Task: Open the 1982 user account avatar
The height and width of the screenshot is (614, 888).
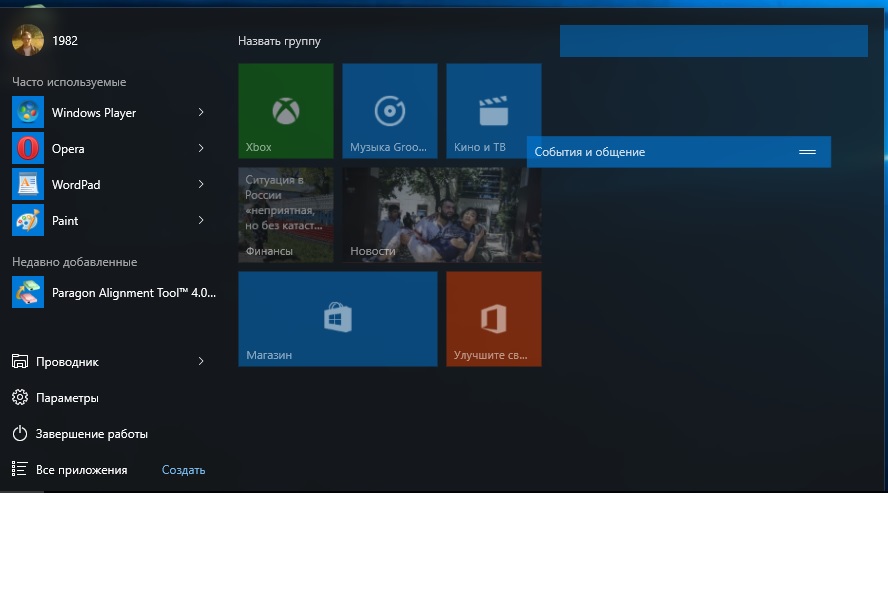Action: pyautogui.click(x=28, y=40)
